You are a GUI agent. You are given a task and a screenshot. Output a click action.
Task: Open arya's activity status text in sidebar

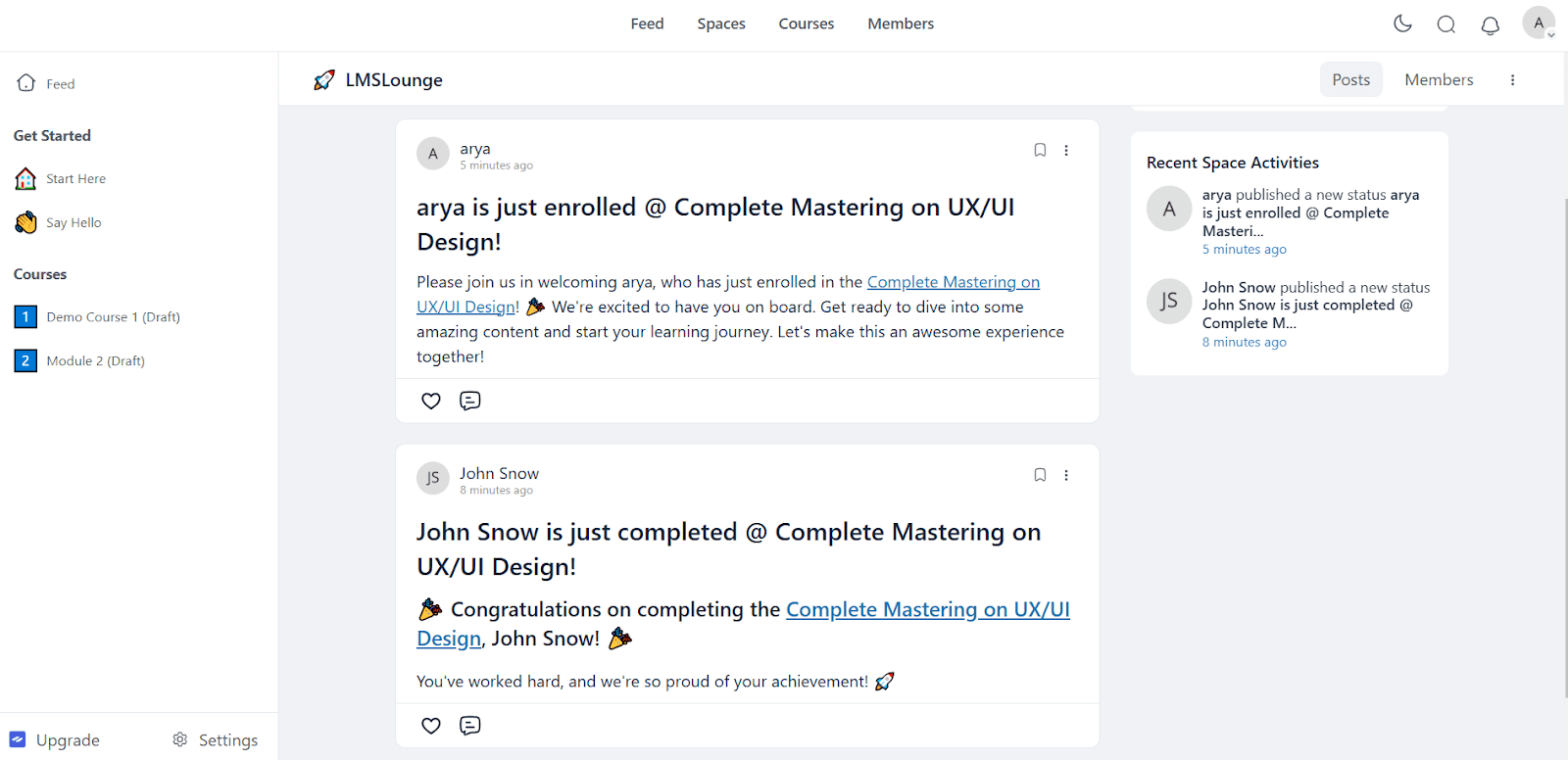(1311, 213)
